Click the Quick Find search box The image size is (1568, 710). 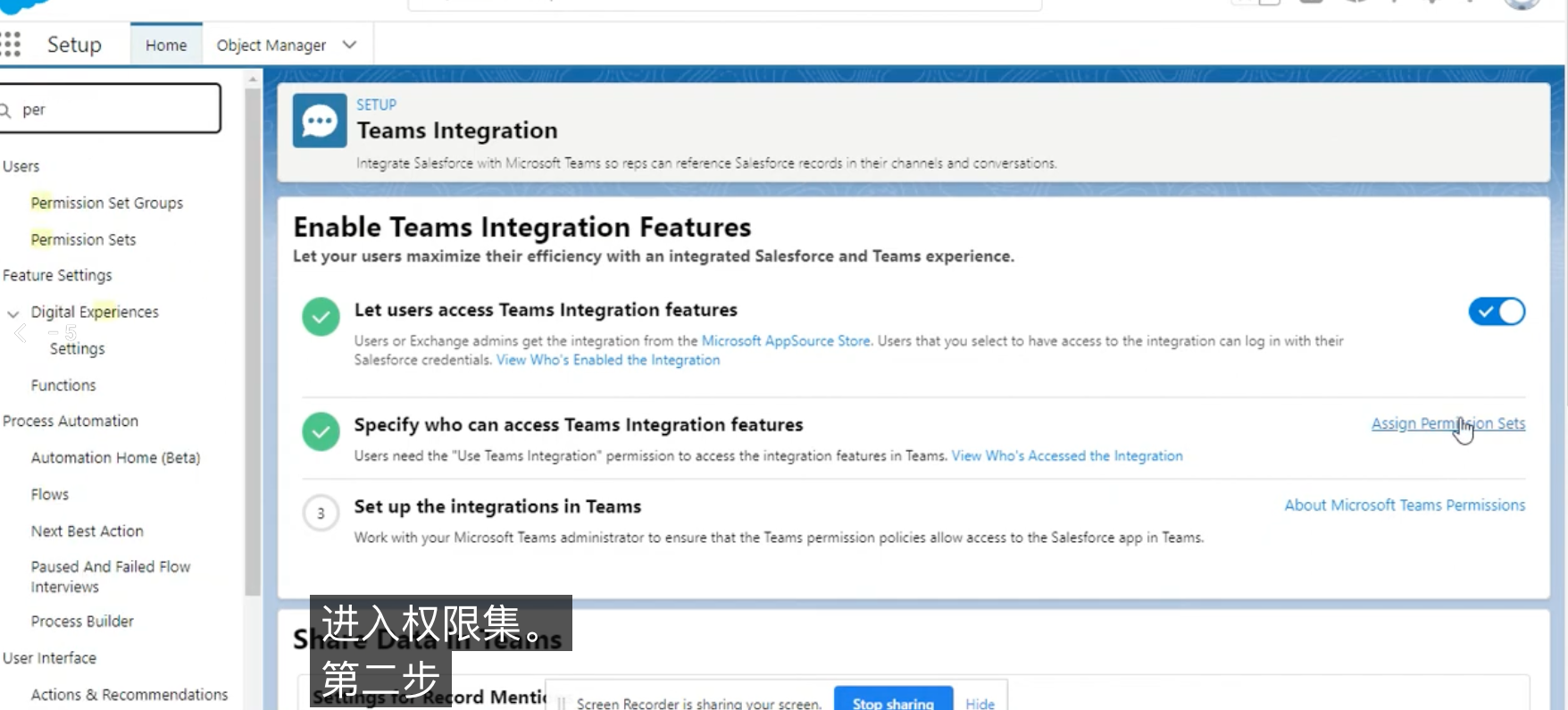click(x=109, y=109)
